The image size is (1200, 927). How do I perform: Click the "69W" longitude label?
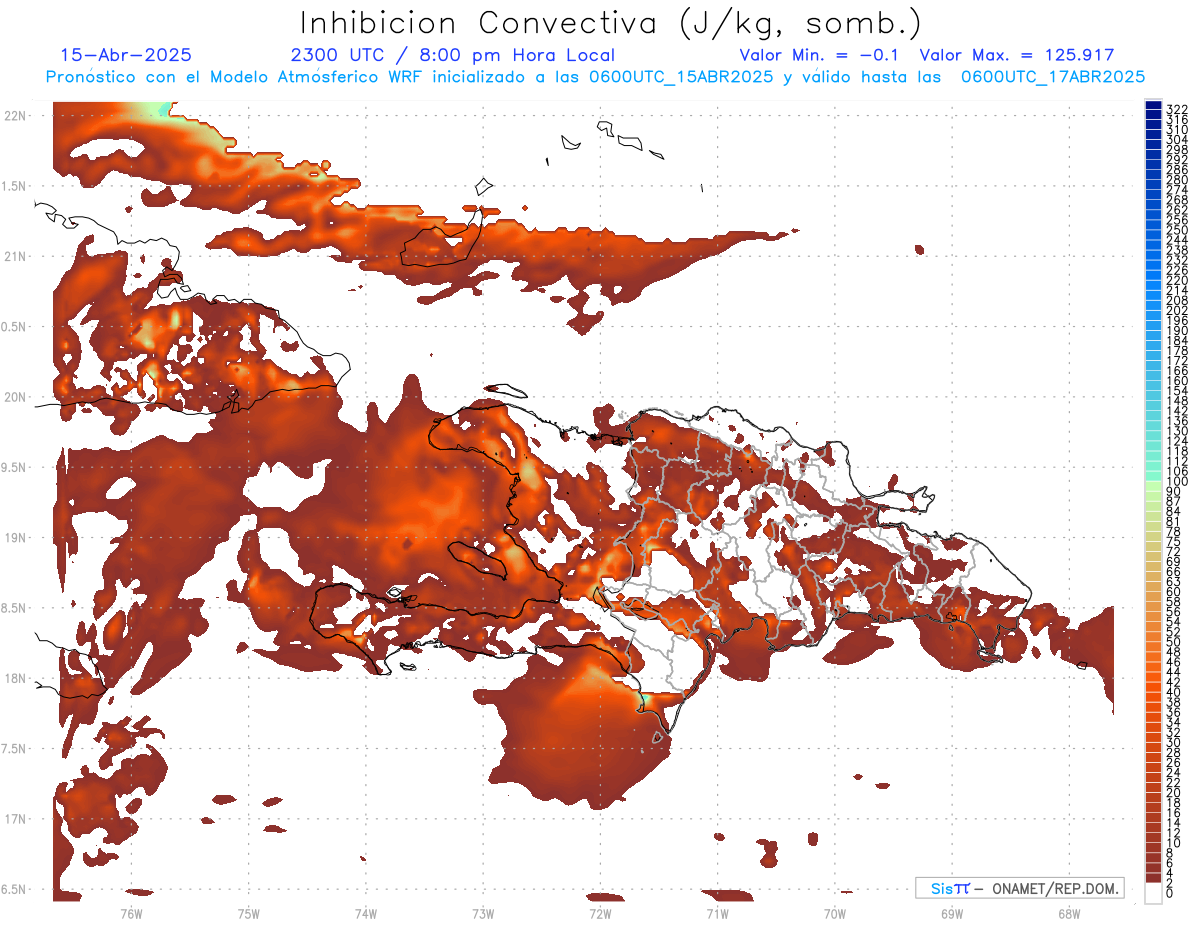(x=951, y=913)
